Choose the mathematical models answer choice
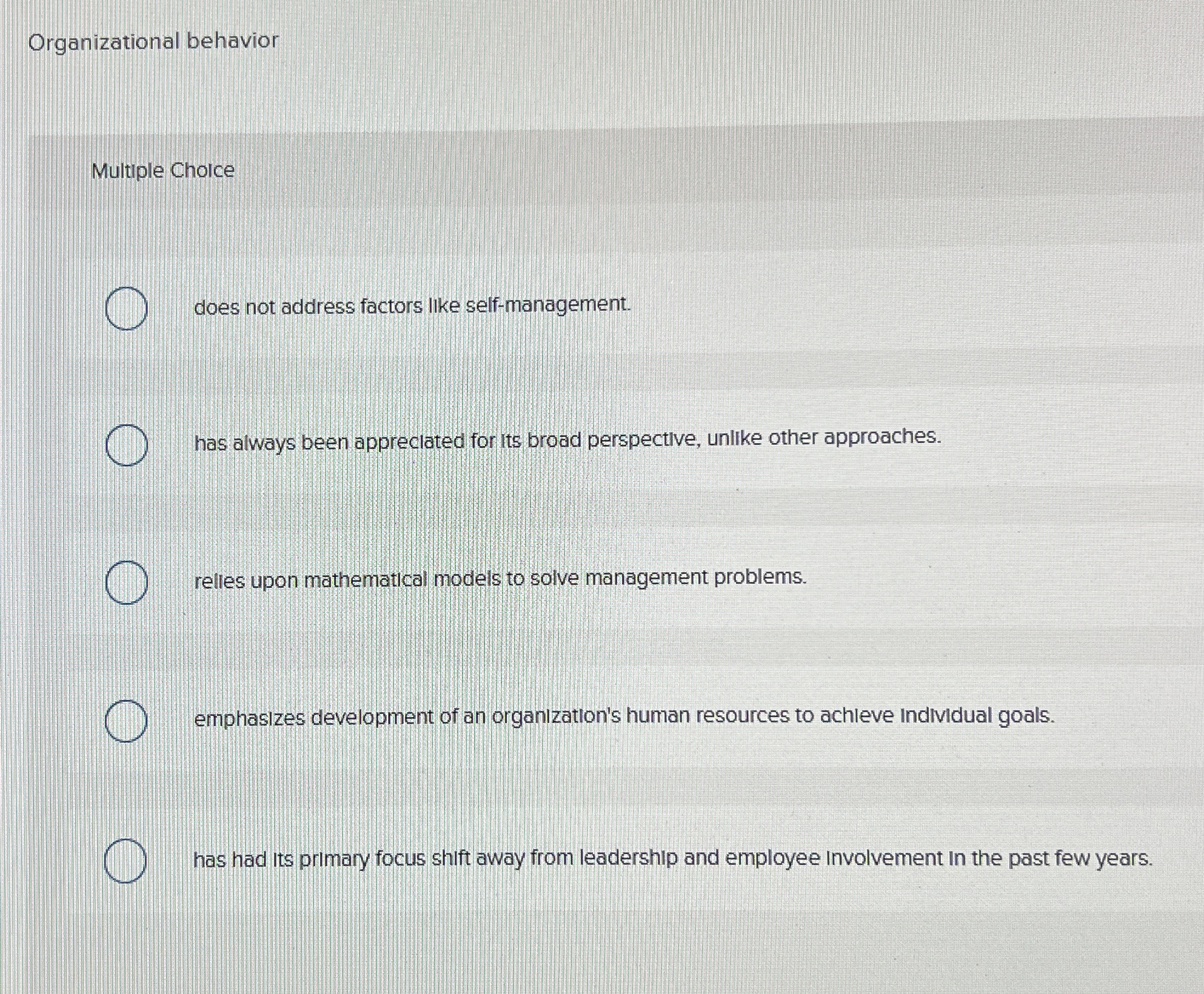This screenshot has width=1204, height=994. 127,582
